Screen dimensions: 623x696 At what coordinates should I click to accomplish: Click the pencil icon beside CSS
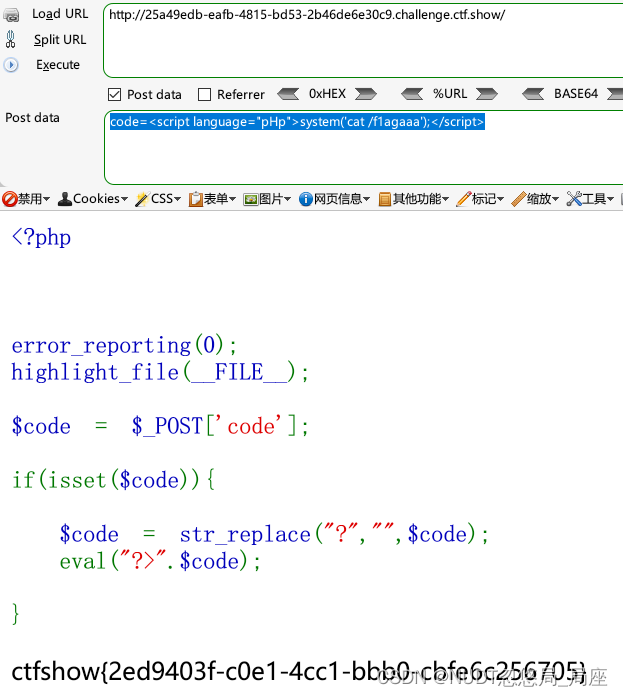[x=142, y=199]
